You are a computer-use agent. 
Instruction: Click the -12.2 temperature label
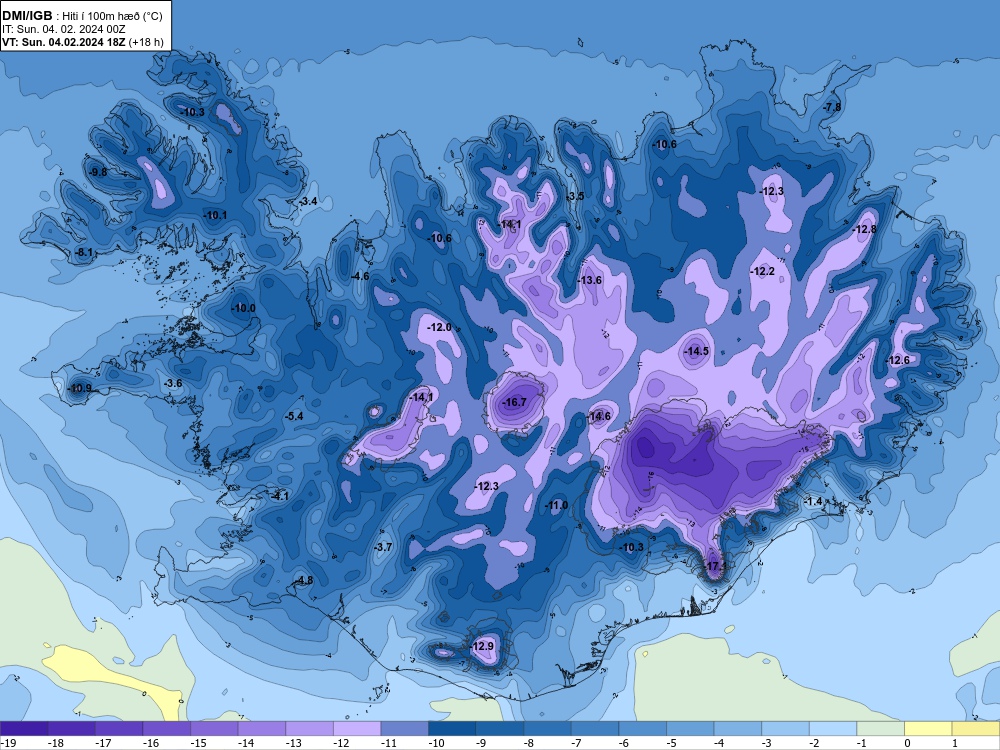click(x=762, y=272)
